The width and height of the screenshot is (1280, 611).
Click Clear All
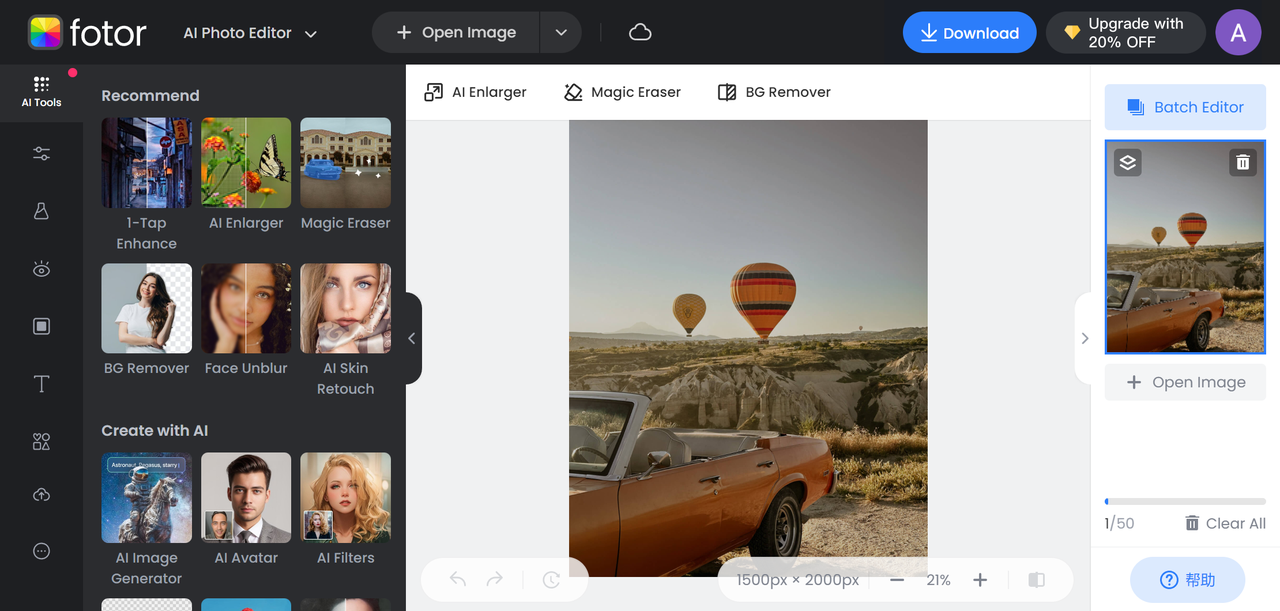[x=1225, y=523]
